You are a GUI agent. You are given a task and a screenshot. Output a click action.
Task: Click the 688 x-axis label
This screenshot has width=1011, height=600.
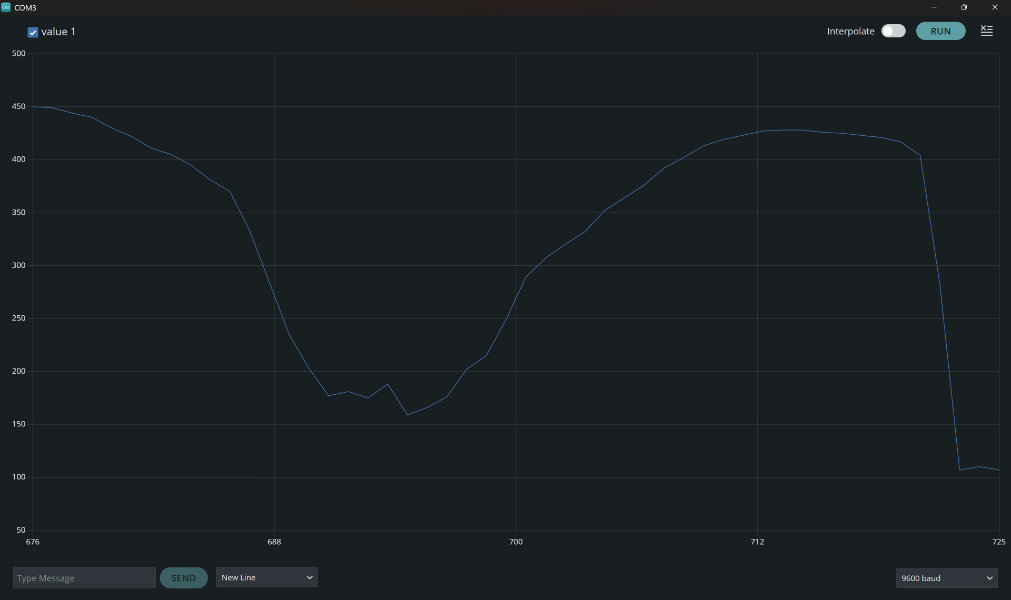point(274,541)
